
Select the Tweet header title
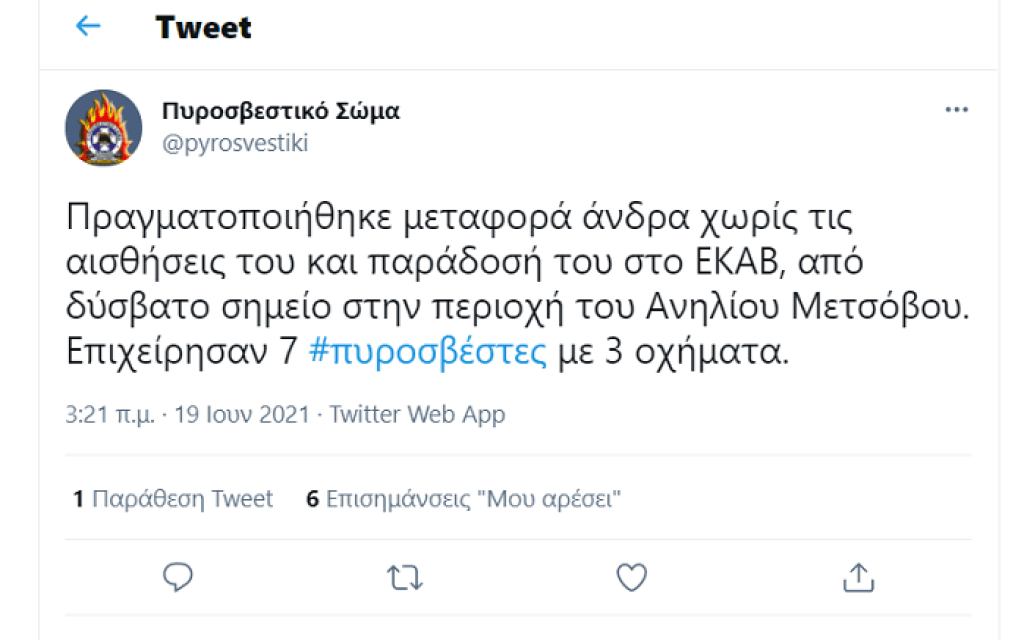click(202, 27)
